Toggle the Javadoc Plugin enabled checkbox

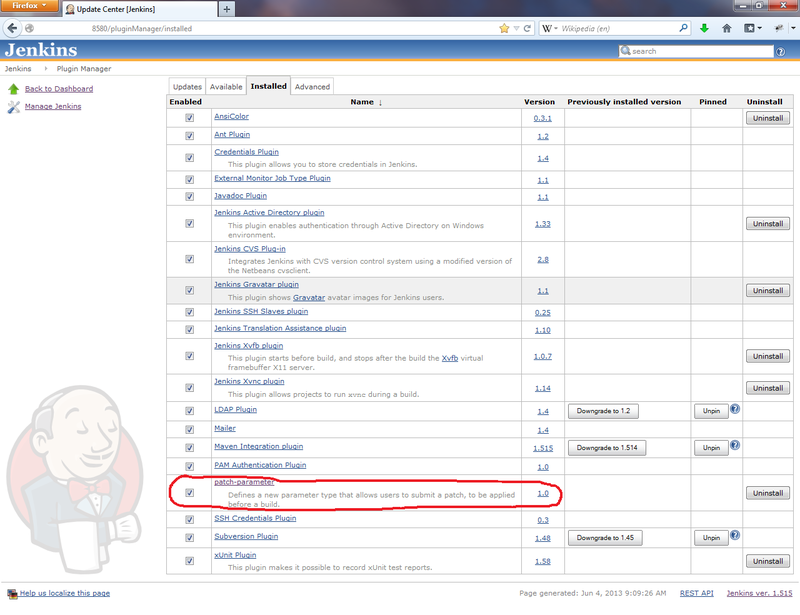click(x=189, y=196)
